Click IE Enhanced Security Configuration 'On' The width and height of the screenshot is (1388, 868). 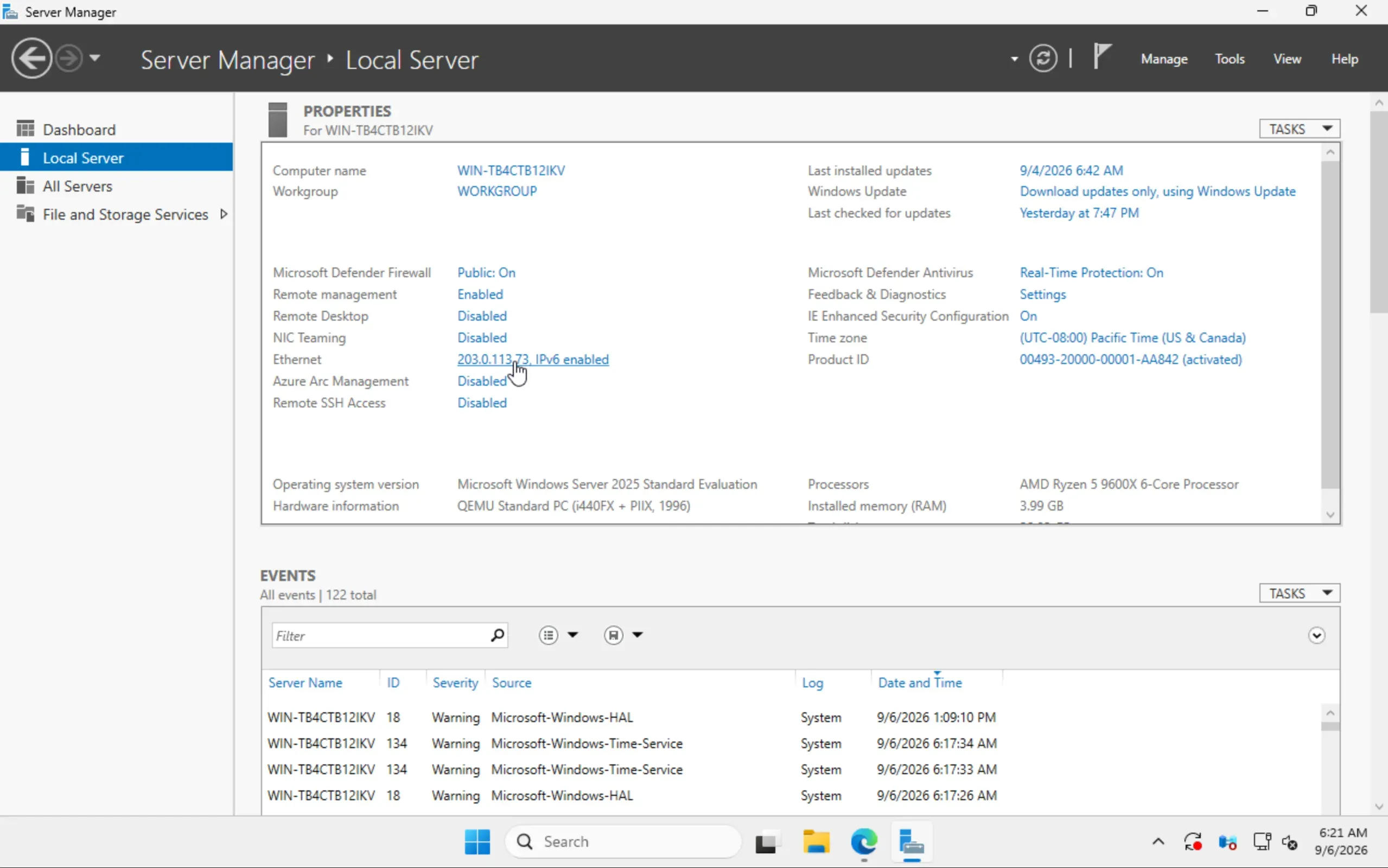1028,316
